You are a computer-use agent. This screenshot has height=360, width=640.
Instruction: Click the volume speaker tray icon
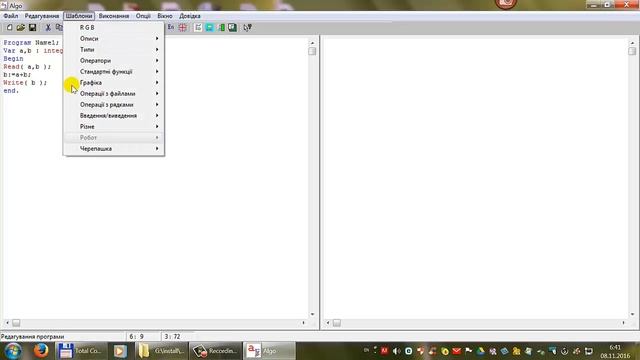point(396,351)
